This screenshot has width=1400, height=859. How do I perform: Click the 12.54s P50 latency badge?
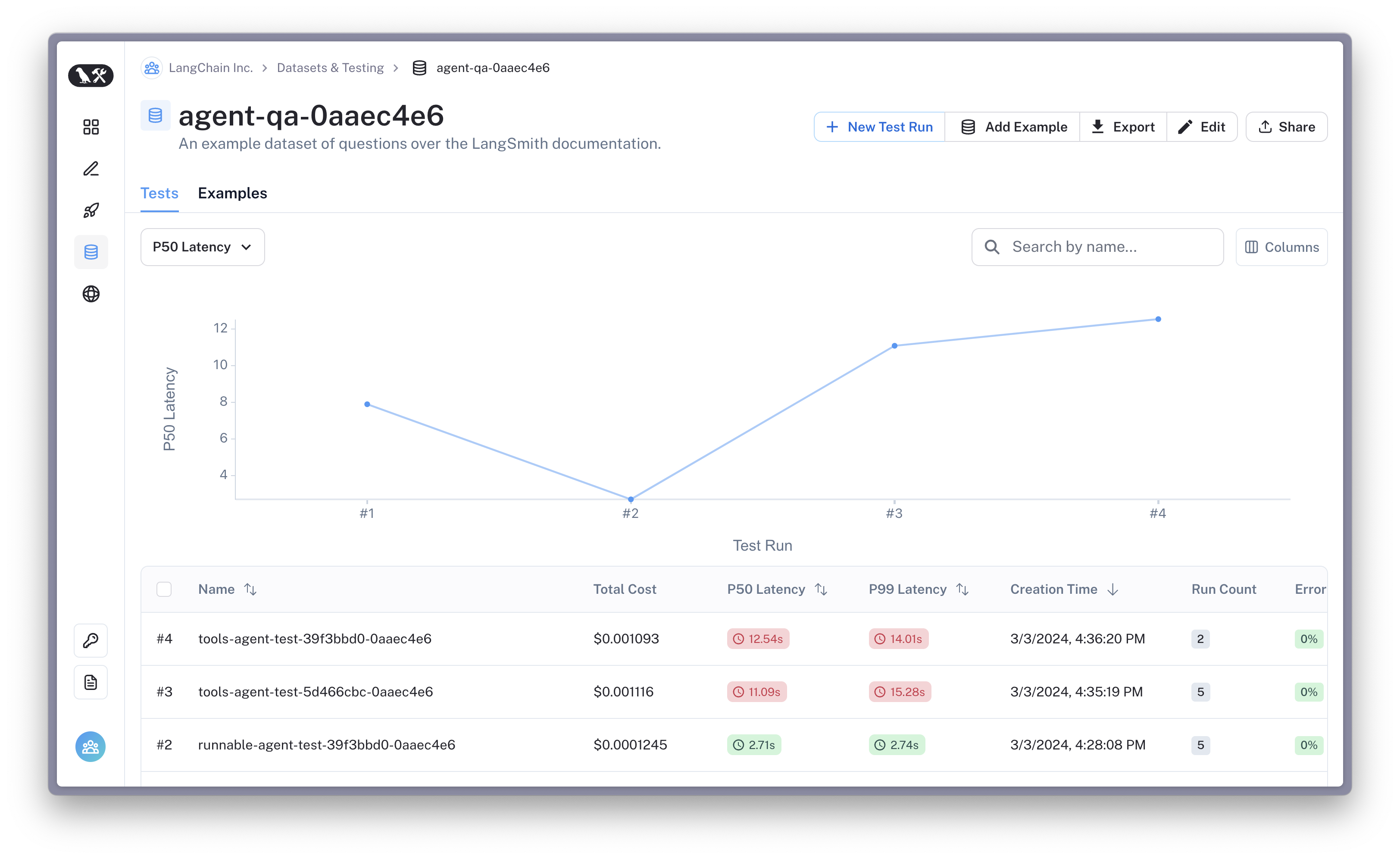click(x=758, y=639)
